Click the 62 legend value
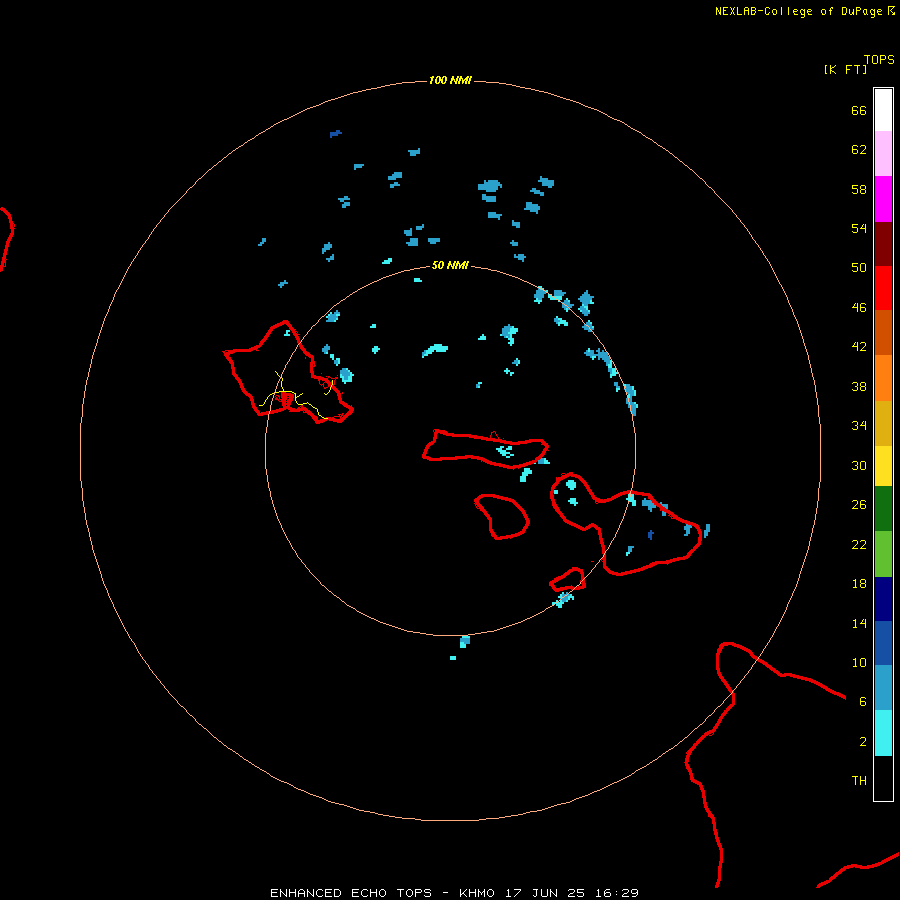 pyautogui.click(x=859, y=150)
